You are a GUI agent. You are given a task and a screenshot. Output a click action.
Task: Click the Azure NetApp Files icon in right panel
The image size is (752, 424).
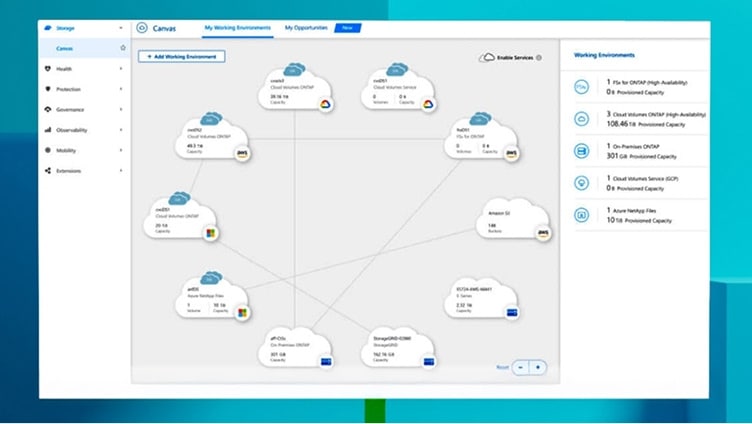pyautogui.click(x=581, y=214)
